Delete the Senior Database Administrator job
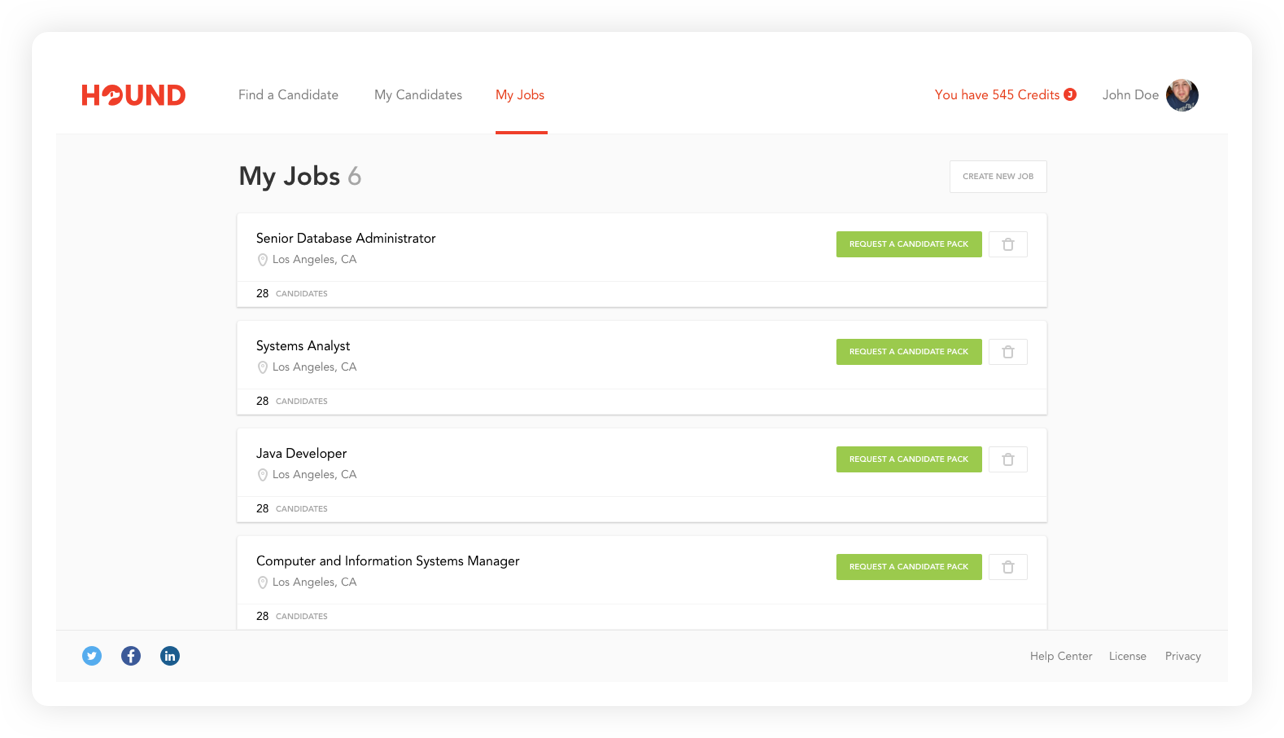1284x738 pixels. 1008,244
